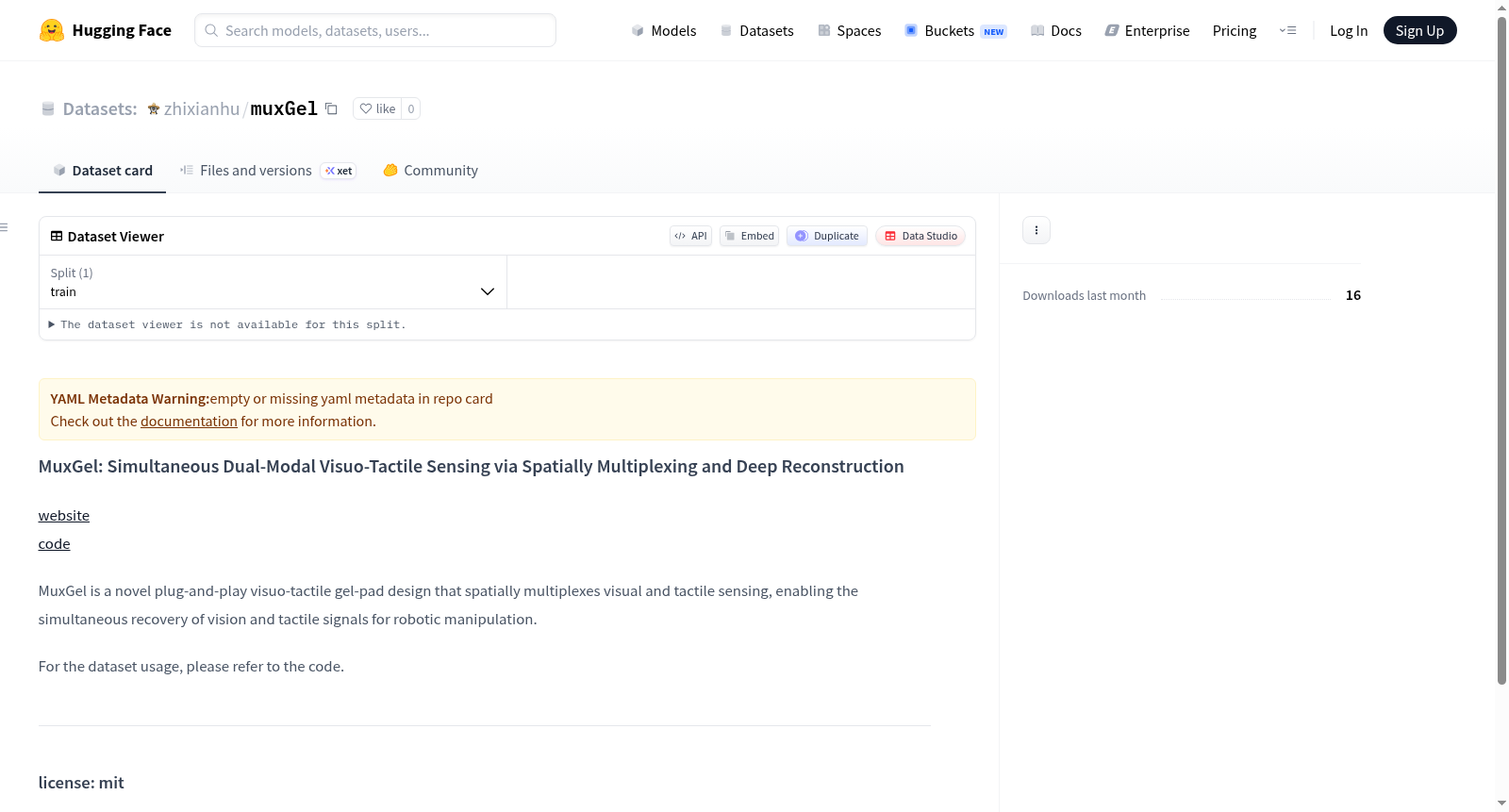Click the Log In link
Image resolution: width=1509 pixels, height=812 pixels.
1349,31
